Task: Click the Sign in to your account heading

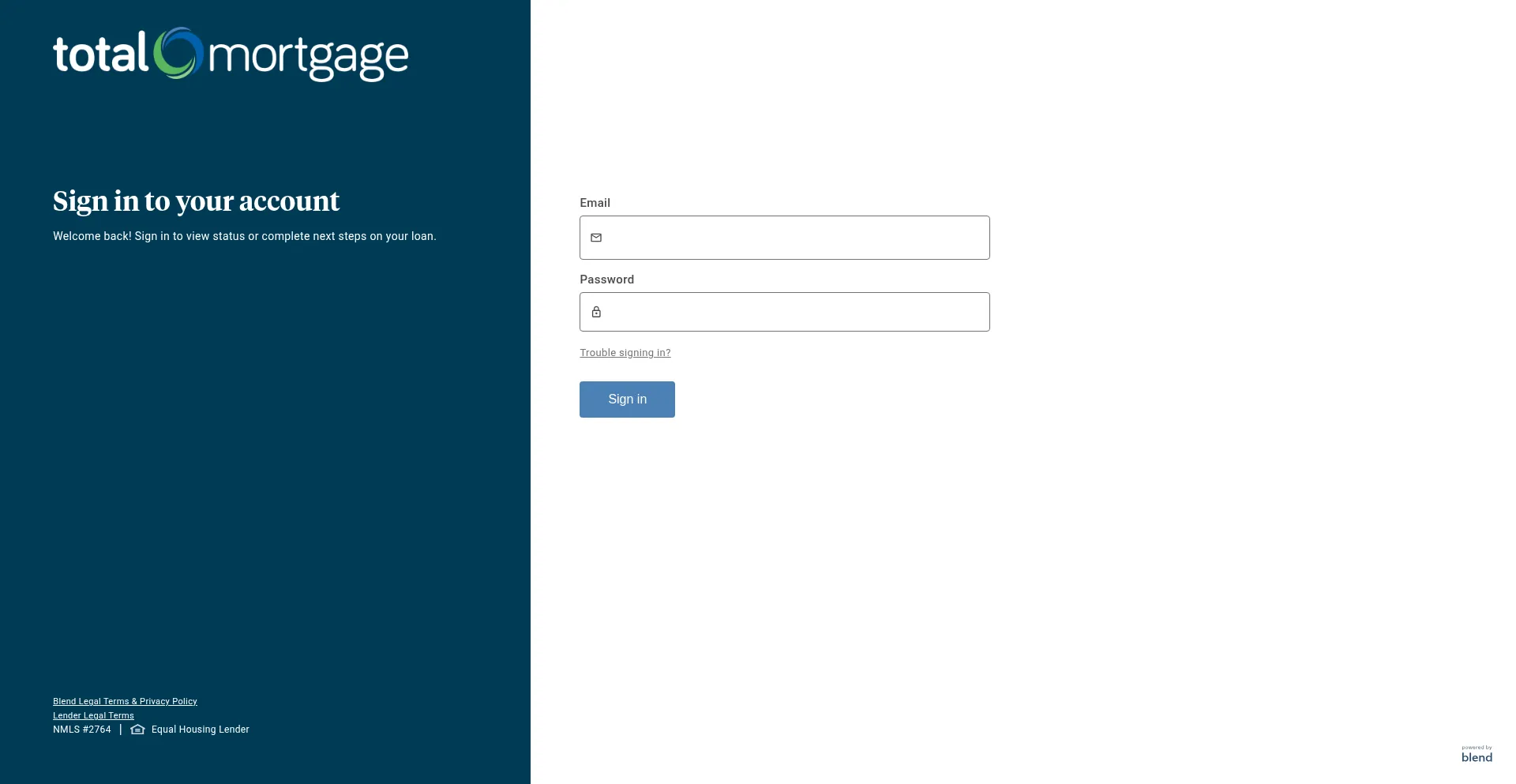Action: (x=196, y=201)
